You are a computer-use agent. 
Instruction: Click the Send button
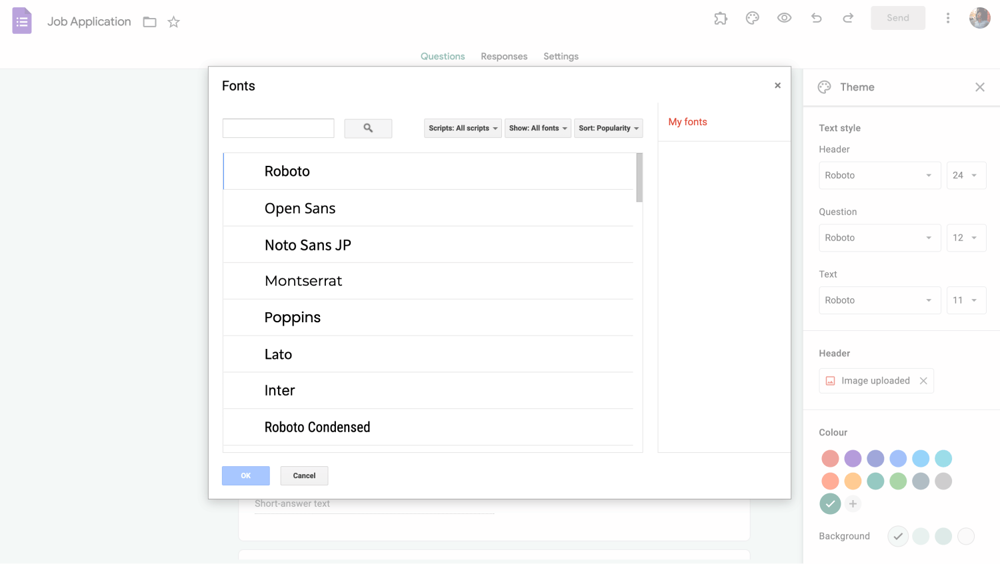(x=898, y=18)
